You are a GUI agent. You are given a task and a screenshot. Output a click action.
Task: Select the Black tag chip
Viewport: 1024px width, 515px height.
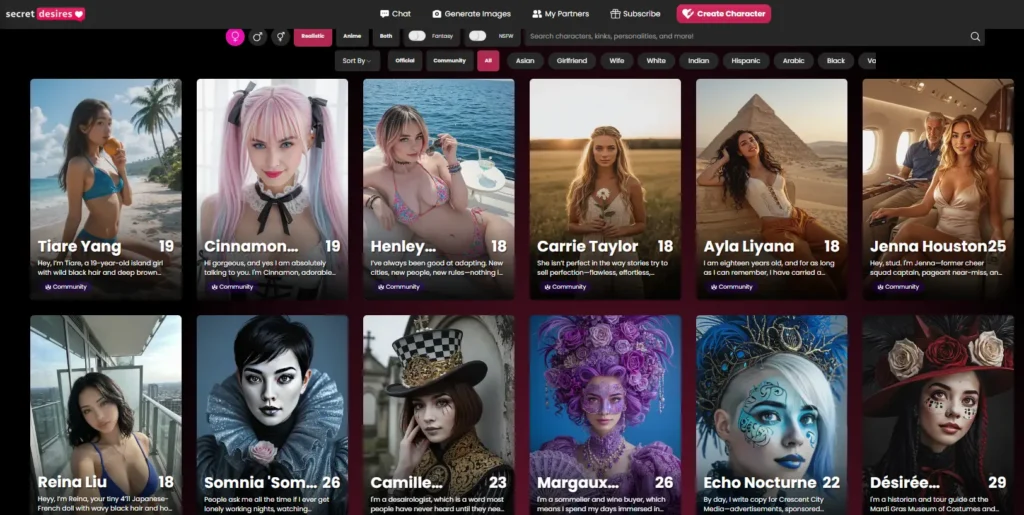tap(836, 61)
